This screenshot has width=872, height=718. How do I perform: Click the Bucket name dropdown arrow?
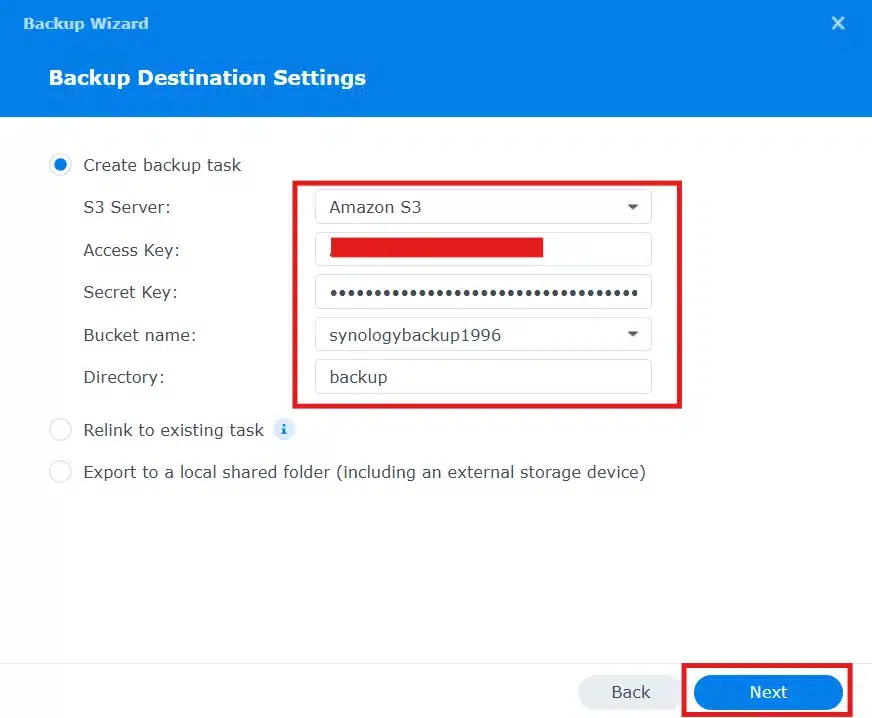pyautogui.click(x=632, y=334)
